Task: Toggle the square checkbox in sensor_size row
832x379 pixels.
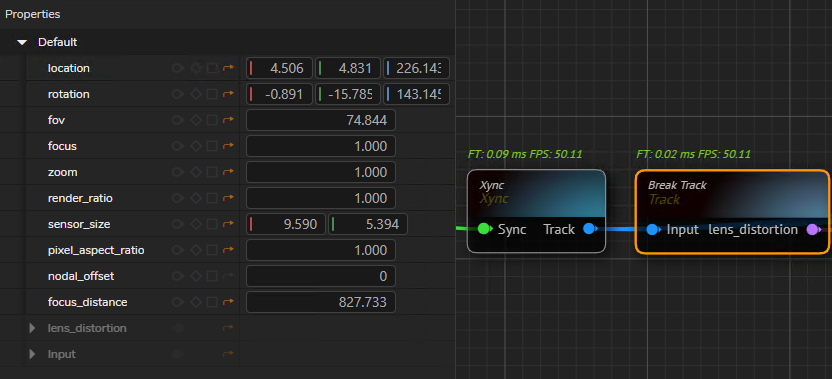Action: pyautogui.click(x=212, y=224)
